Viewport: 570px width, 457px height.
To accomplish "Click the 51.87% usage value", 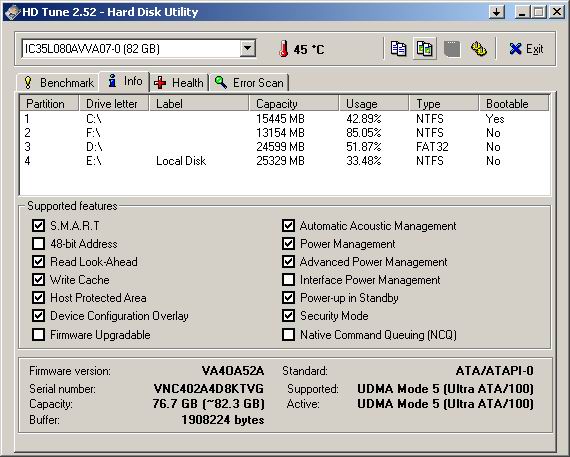I will coord(364,147).
